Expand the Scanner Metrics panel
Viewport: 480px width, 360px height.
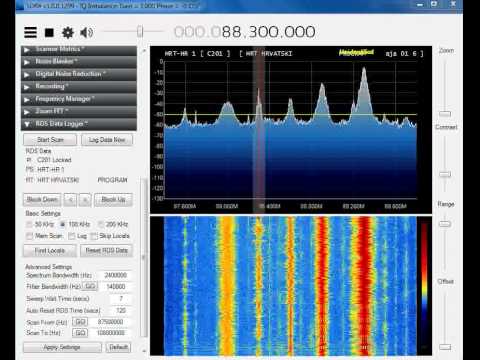tap(79, 49)
